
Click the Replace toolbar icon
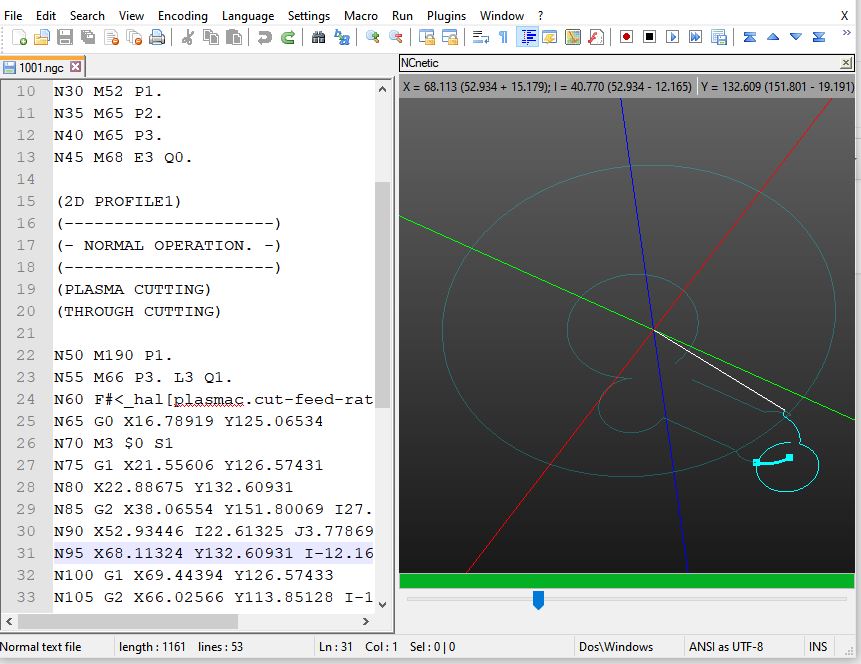[342, 37]
